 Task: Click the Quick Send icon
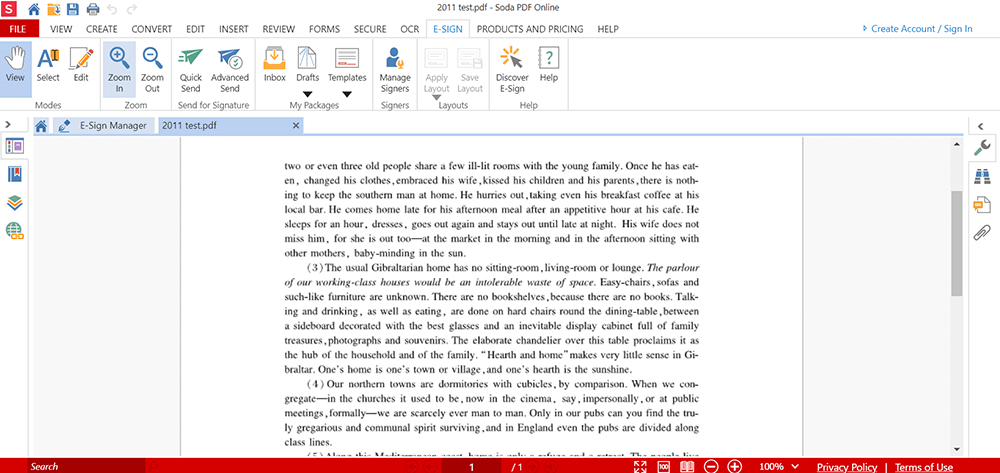(x=190, y=60)
